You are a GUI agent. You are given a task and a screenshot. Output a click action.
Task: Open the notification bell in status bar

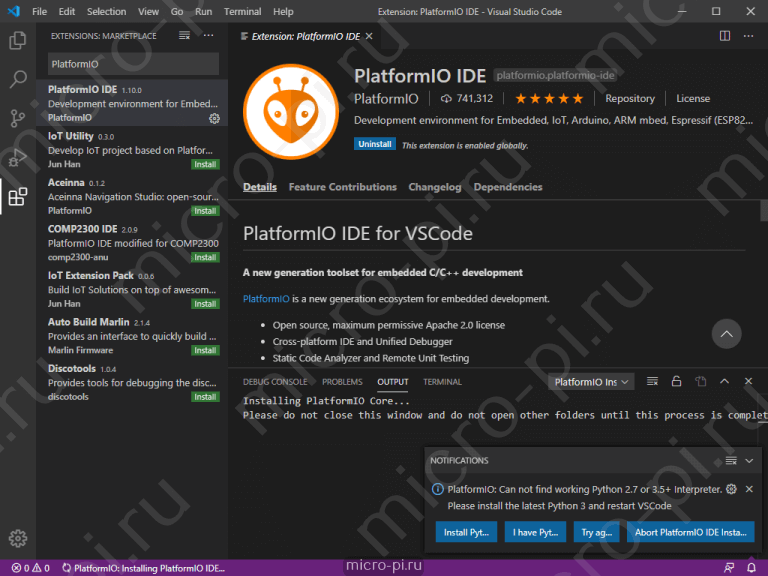[x=751, y=568]
